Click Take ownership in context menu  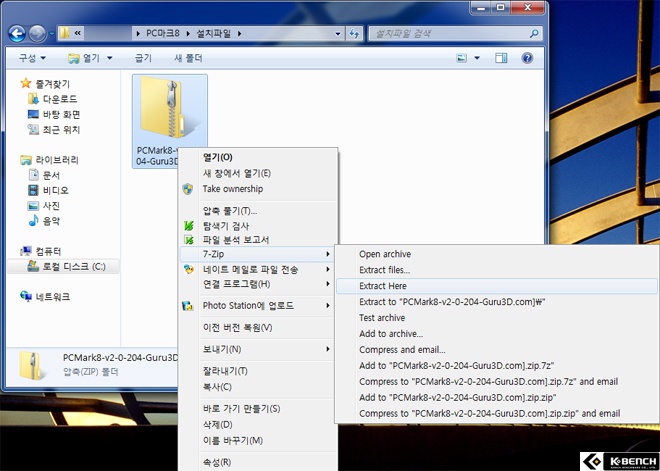258,189
